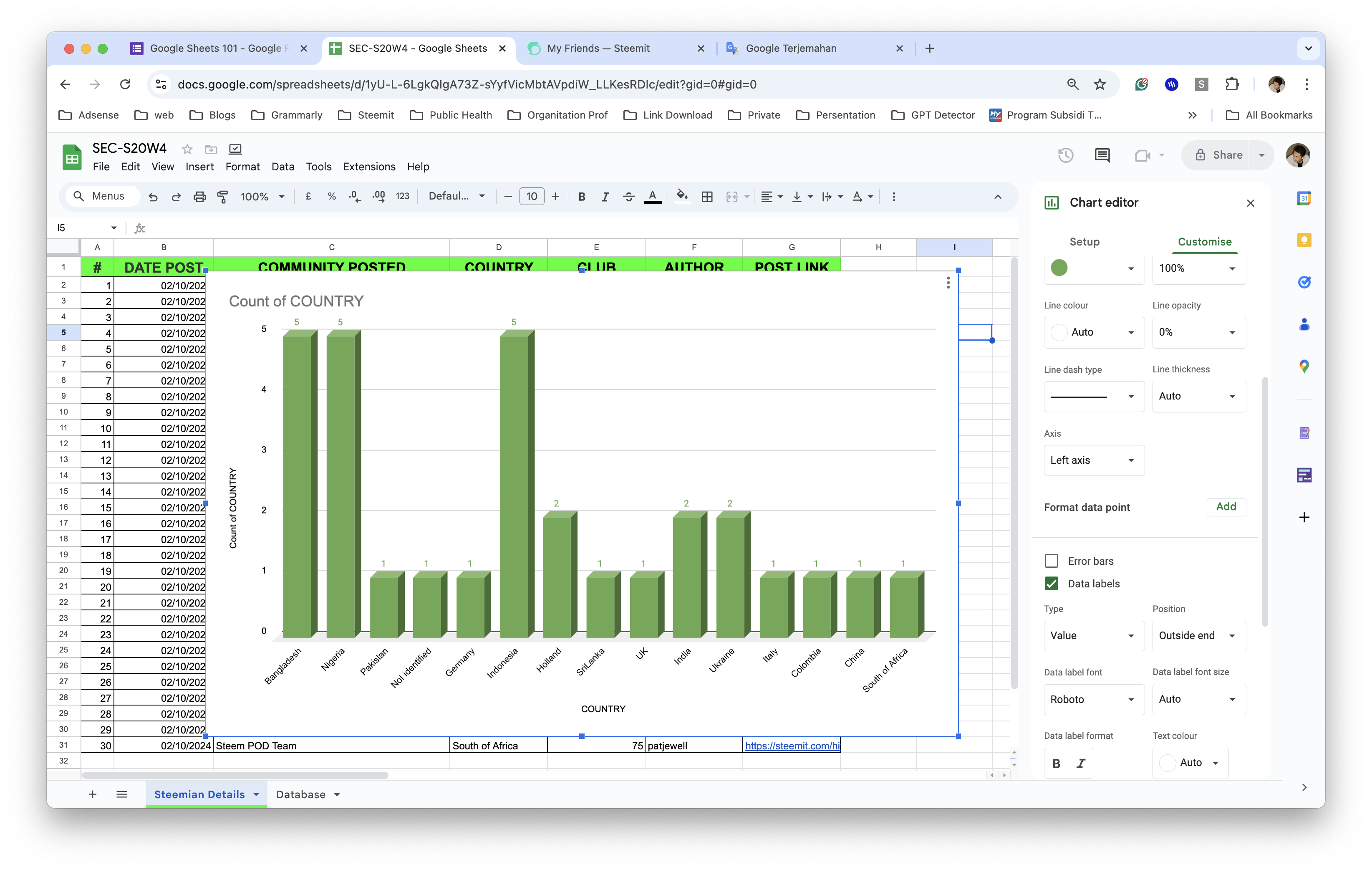The image size is (1372, 870).
Task: Click the borders icon in the toolbar
Action: coord(707,197)
